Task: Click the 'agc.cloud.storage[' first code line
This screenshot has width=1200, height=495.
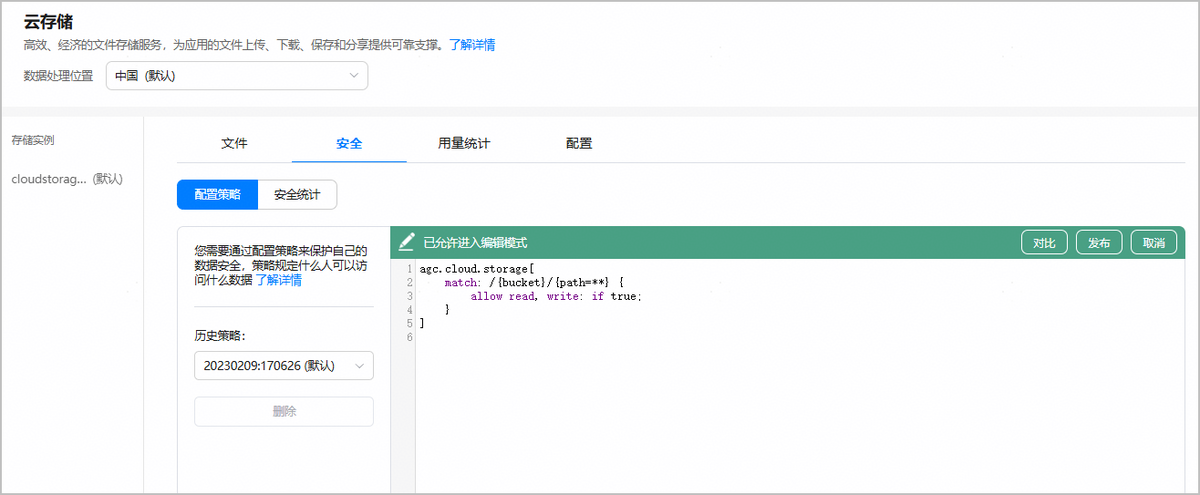Action: [477, 270]
